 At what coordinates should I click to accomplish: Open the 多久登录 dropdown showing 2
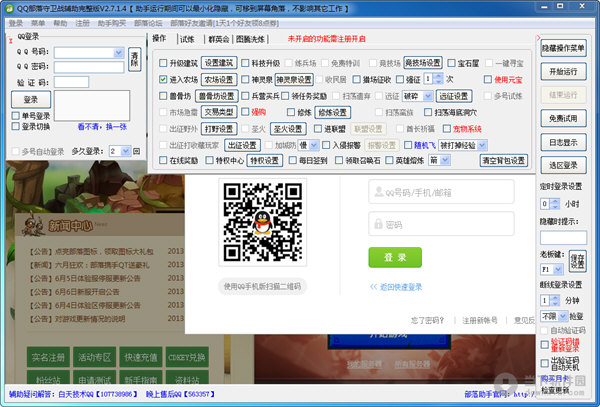126,151
